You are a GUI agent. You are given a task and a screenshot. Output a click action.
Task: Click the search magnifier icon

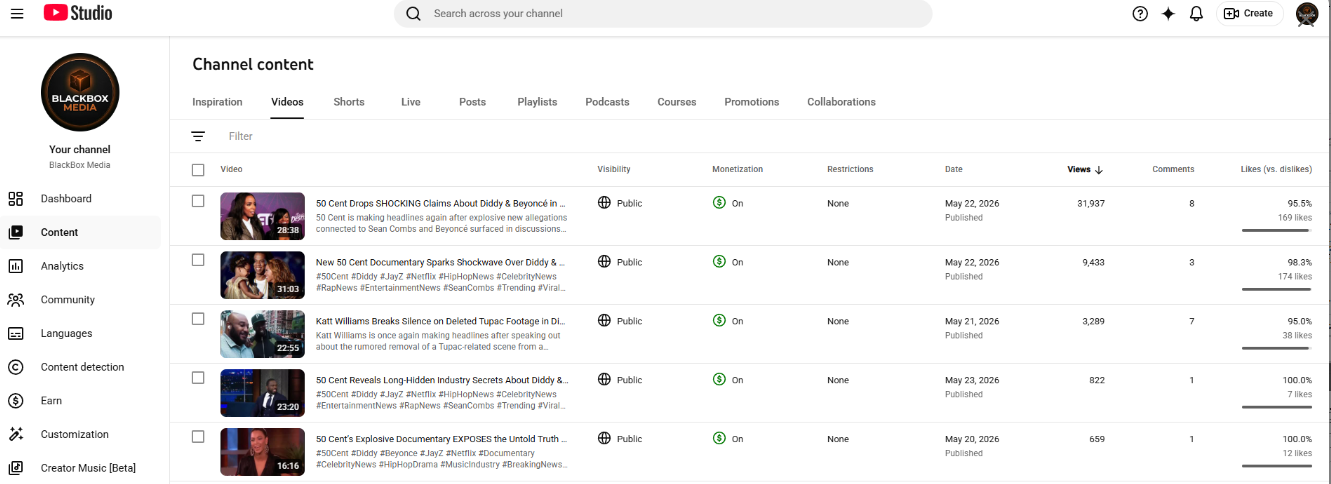(x=414, y=13)
